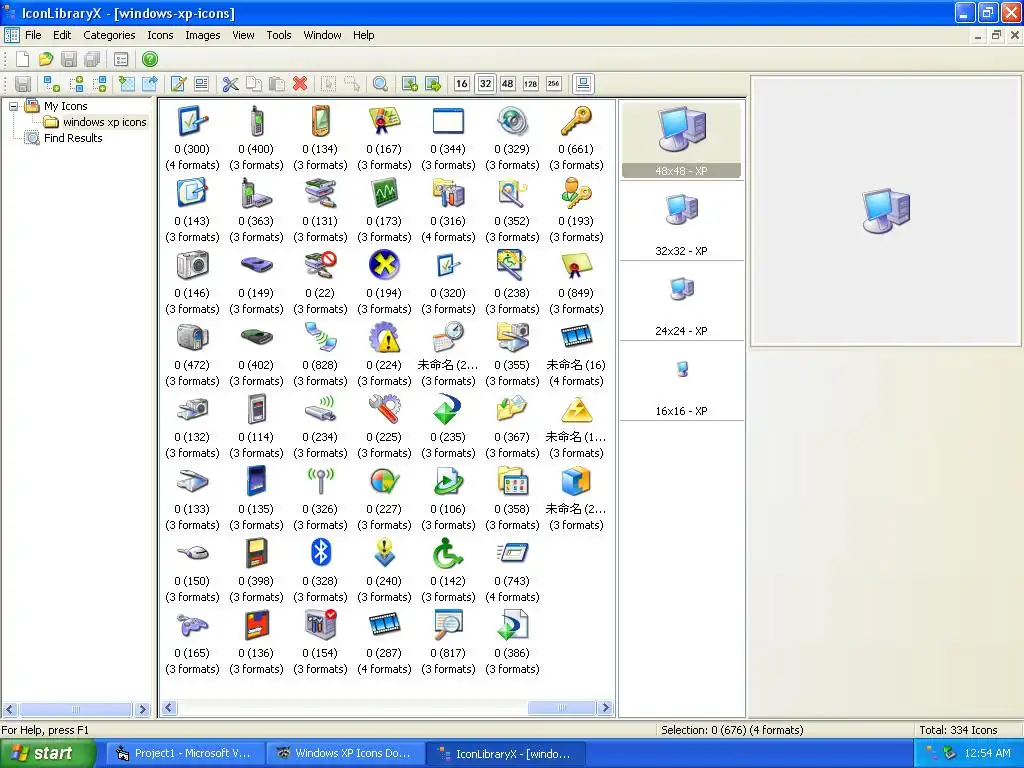Open the magnifier search tool
Viewport: 1024px width, 768px height.
click(380, 84)
